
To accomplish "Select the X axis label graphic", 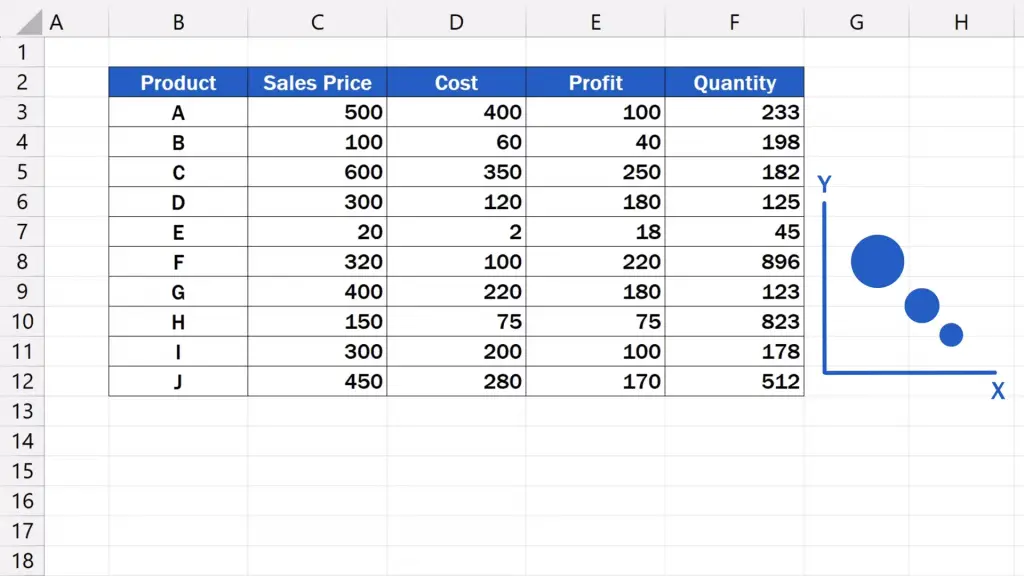I will tap(997, 391).
